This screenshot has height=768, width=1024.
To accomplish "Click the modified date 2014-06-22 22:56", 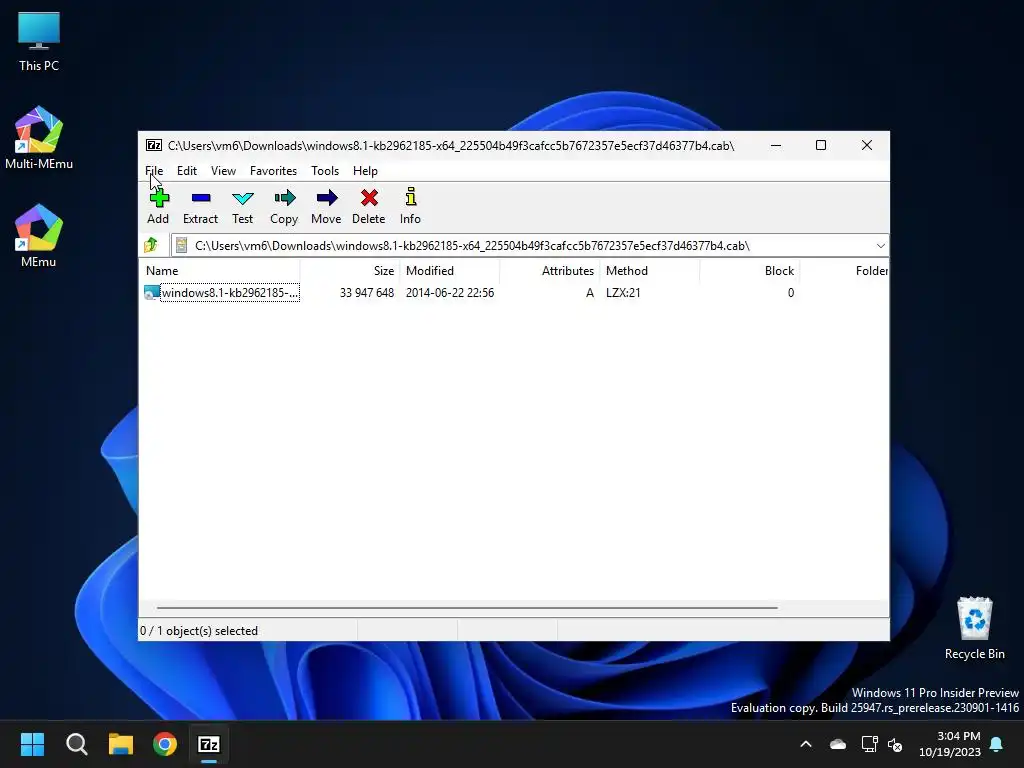I will point(450,293).
